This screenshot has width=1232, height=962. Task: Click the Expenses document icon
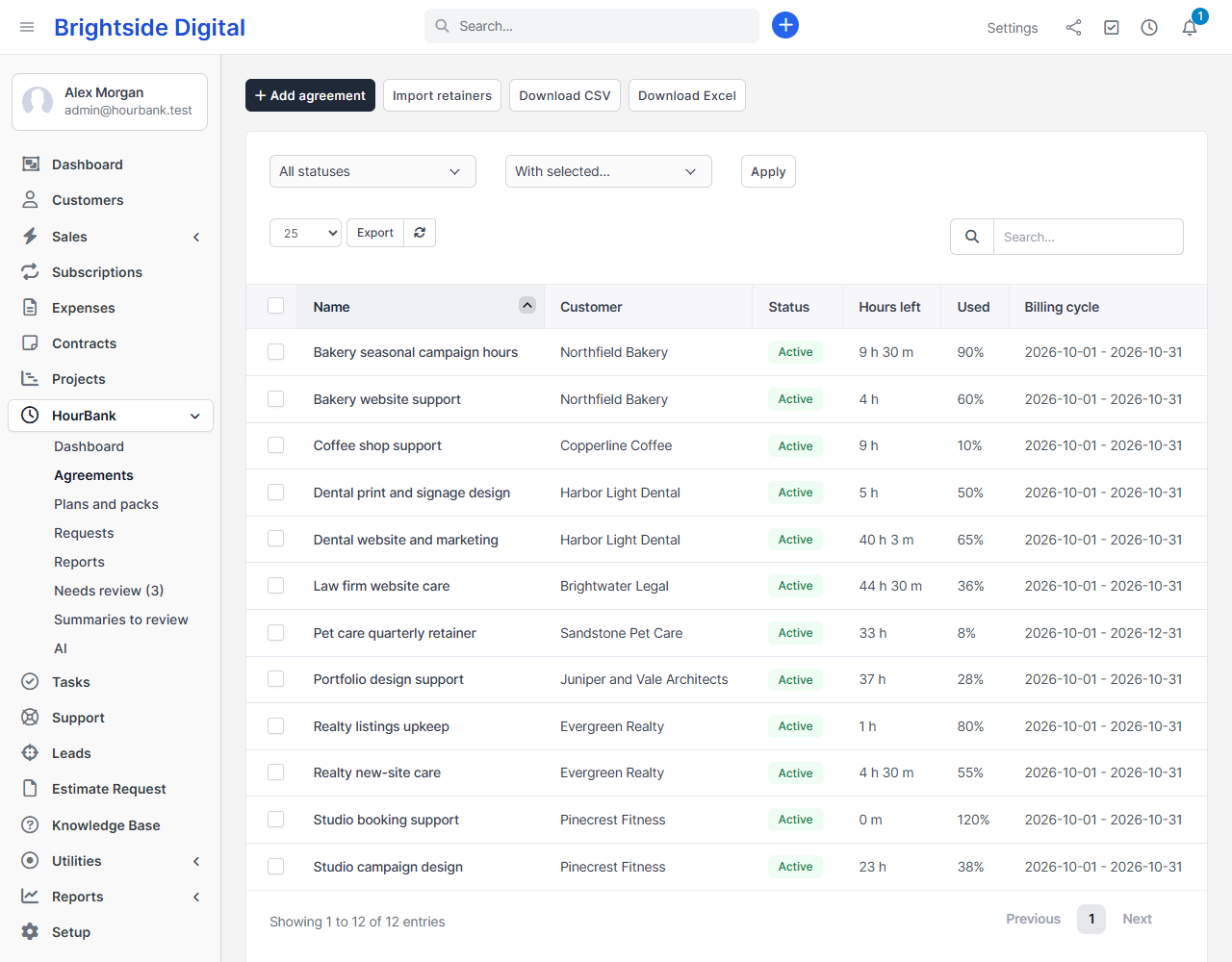point(31,308)
